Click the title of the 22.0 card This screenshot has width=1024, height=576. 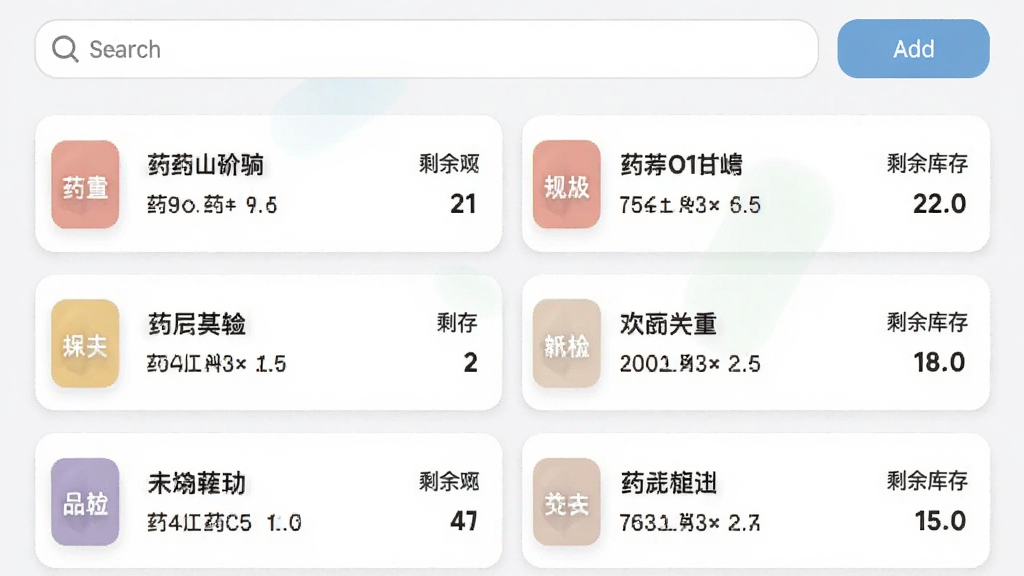pyautogui.click(x=681, y=165)
